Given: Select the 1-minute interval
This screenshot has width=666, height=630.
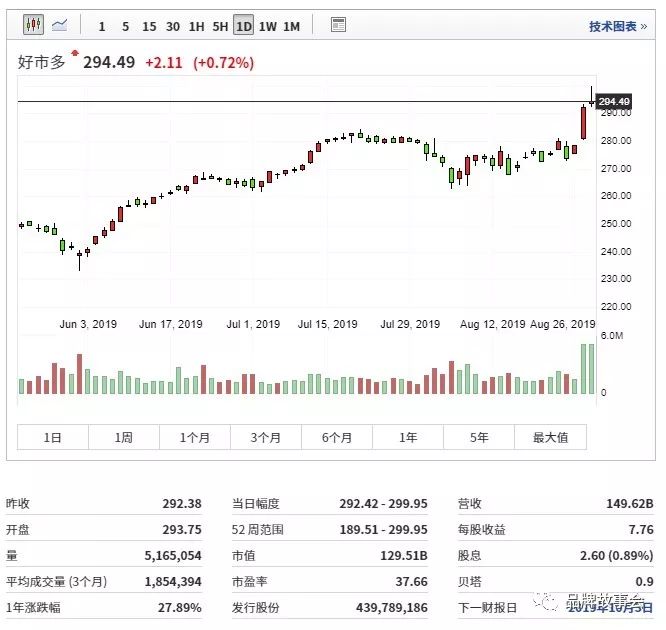Looking at the screenshot, I should point(102,26).
